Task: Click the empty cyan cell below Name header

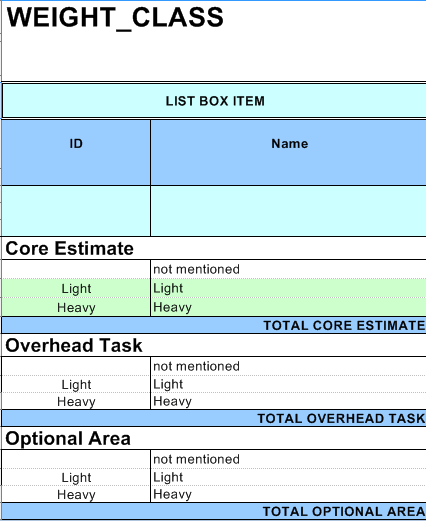Action: pyautogui.click(x=289, y=211)
